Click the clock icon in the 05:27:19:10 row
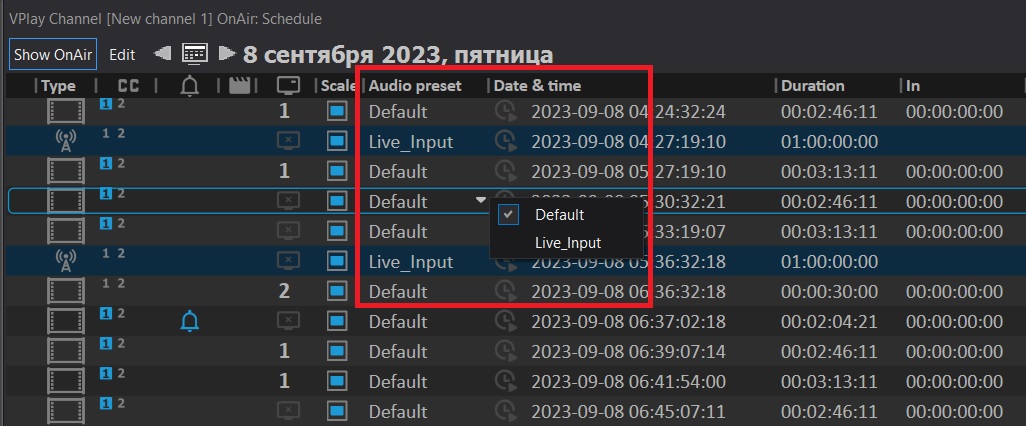1026x426 pixels. (x=505, y=171)
